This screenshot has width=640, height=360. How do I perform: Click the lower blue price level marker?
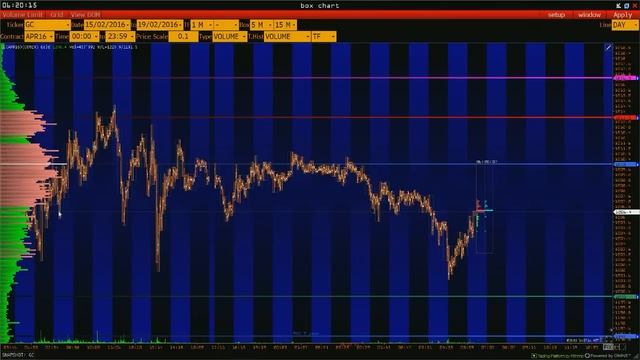625,336
